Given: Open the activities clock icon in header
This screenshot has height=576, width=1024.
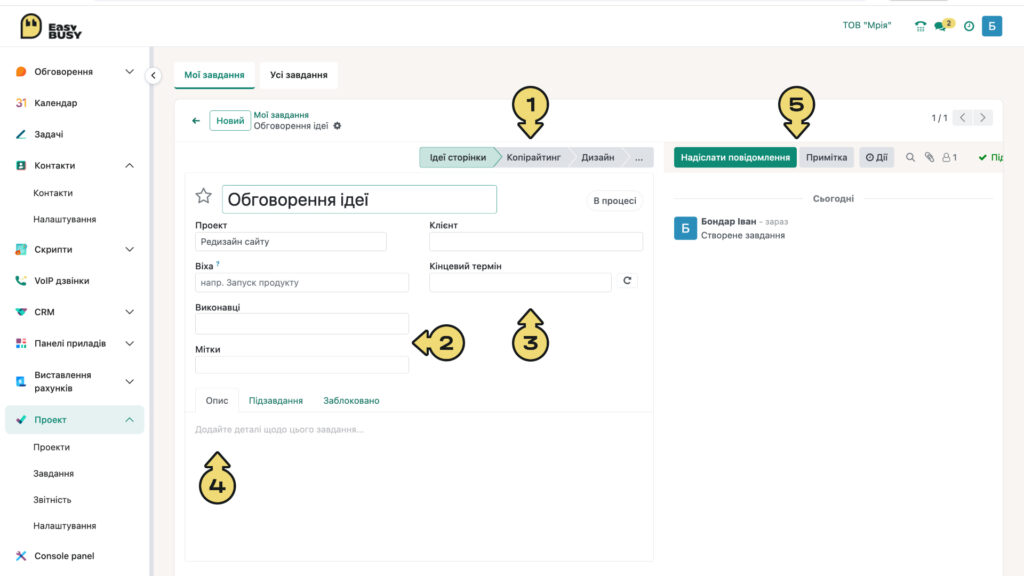Looking at the screenshot, I should pos(969,26).
